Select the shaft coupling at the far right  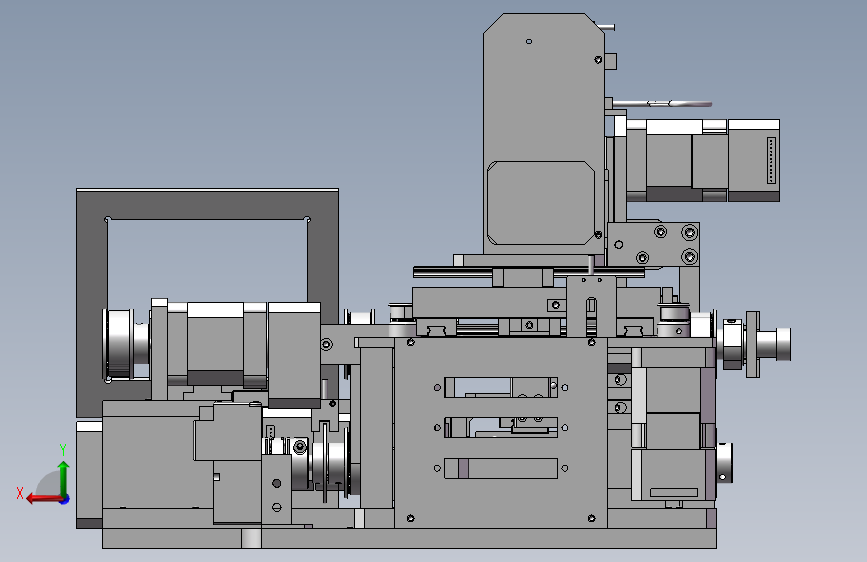(x=755, y=344)
